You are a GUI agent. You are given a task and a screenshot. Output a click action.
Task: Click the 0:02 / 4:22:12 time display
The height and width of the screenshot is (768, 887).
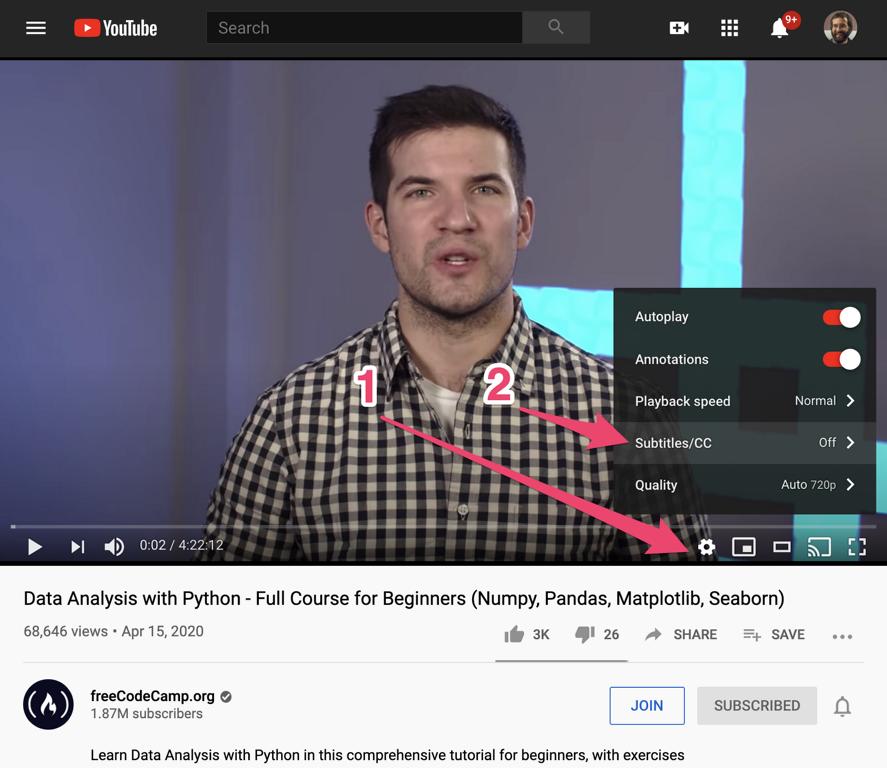[182, 545]
